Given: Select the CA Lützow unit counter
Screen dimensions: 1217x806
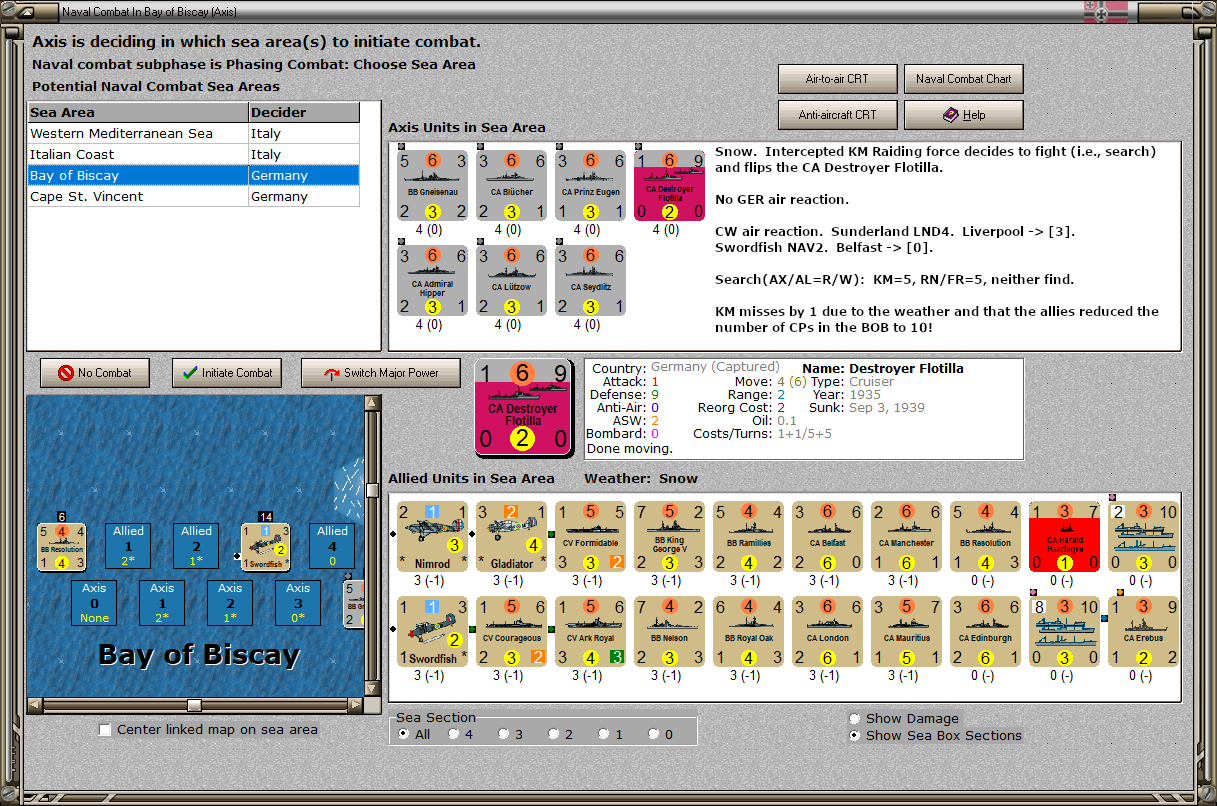Looking at the screenshot, I should 512,281.
